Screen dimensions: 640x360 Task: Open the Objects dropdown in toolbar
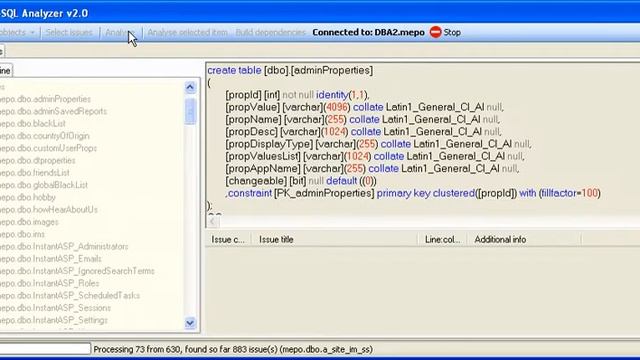(17, 32)
